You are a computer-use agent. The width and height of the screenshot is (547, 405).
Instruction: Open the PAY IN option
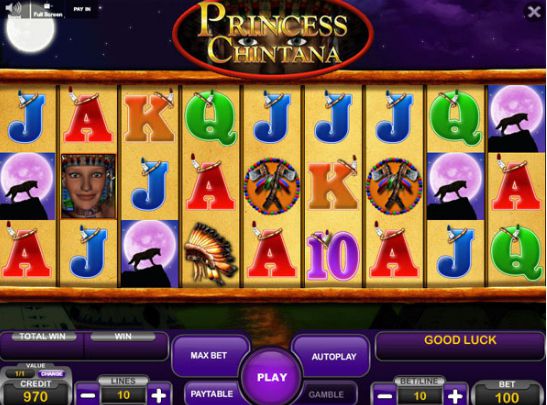click(x=82, y=9)
